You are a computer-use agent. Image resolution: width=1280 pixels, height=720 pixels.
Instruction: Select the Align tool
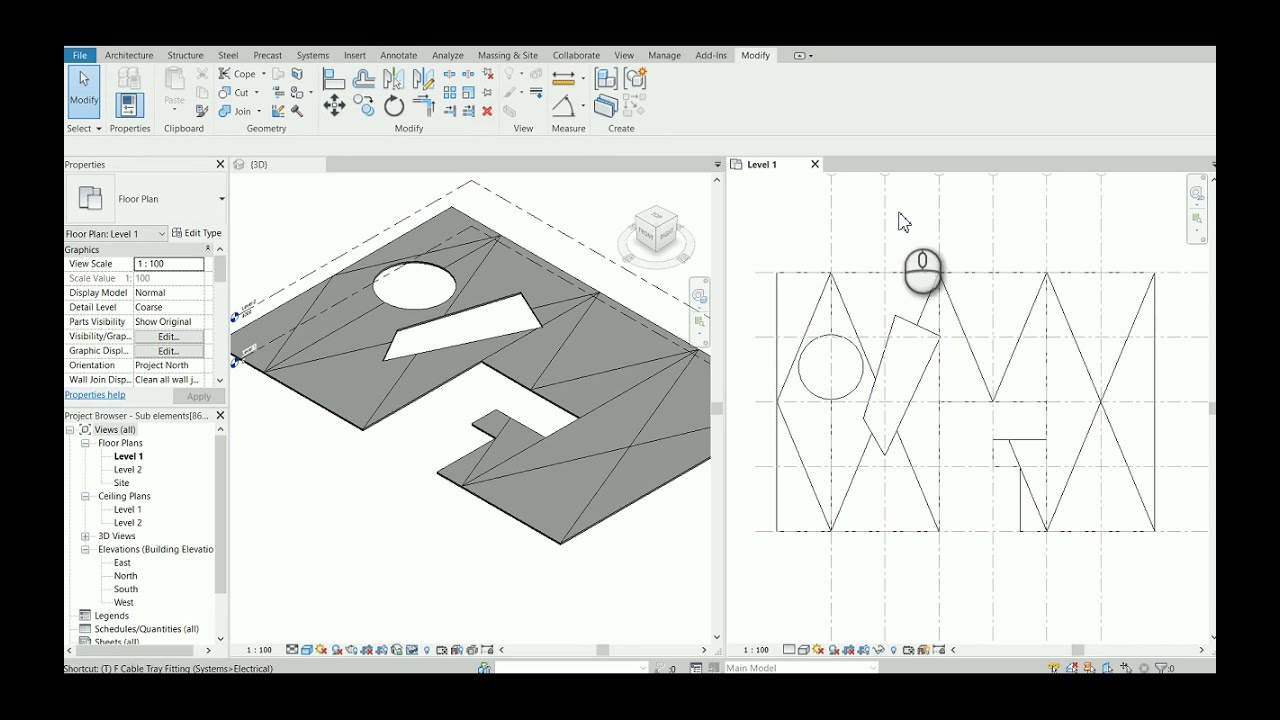334,80
